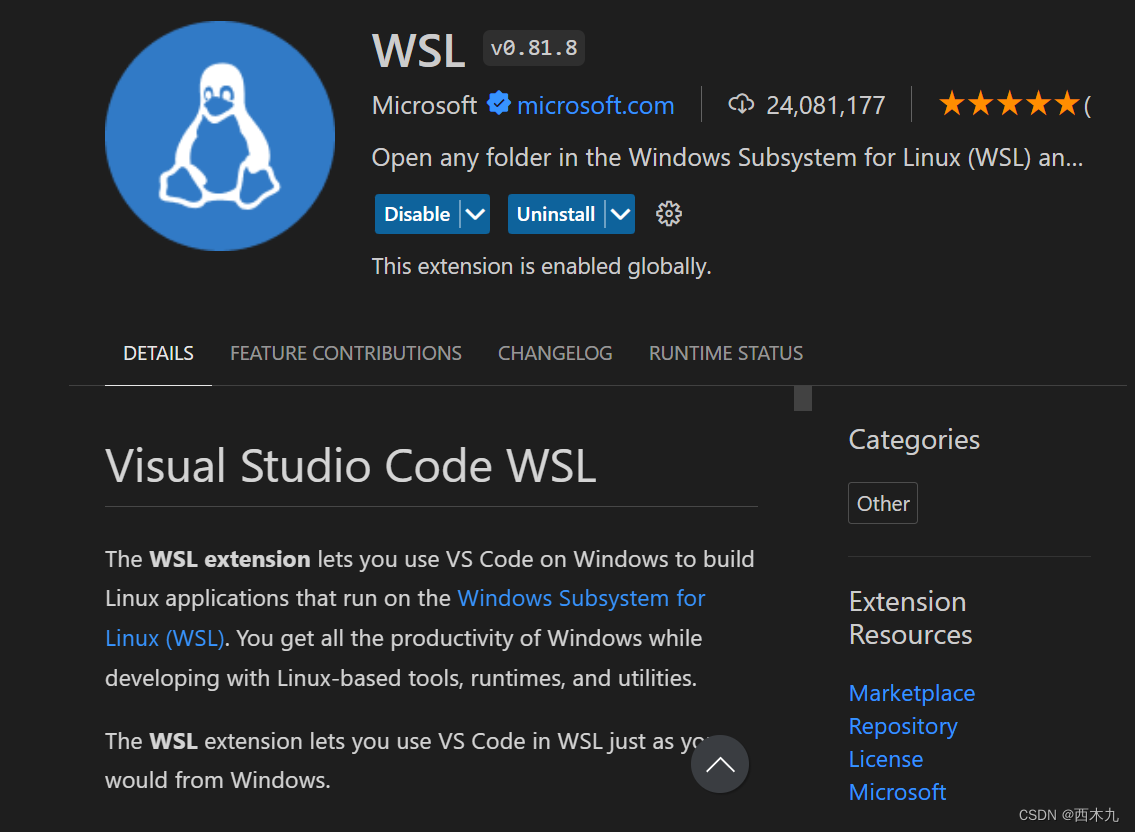Viewport: 1135px width, 832px height.
Task: Open the RUNTIME STATUS tab
Action: pyautogui.click(x=726, y=353)
